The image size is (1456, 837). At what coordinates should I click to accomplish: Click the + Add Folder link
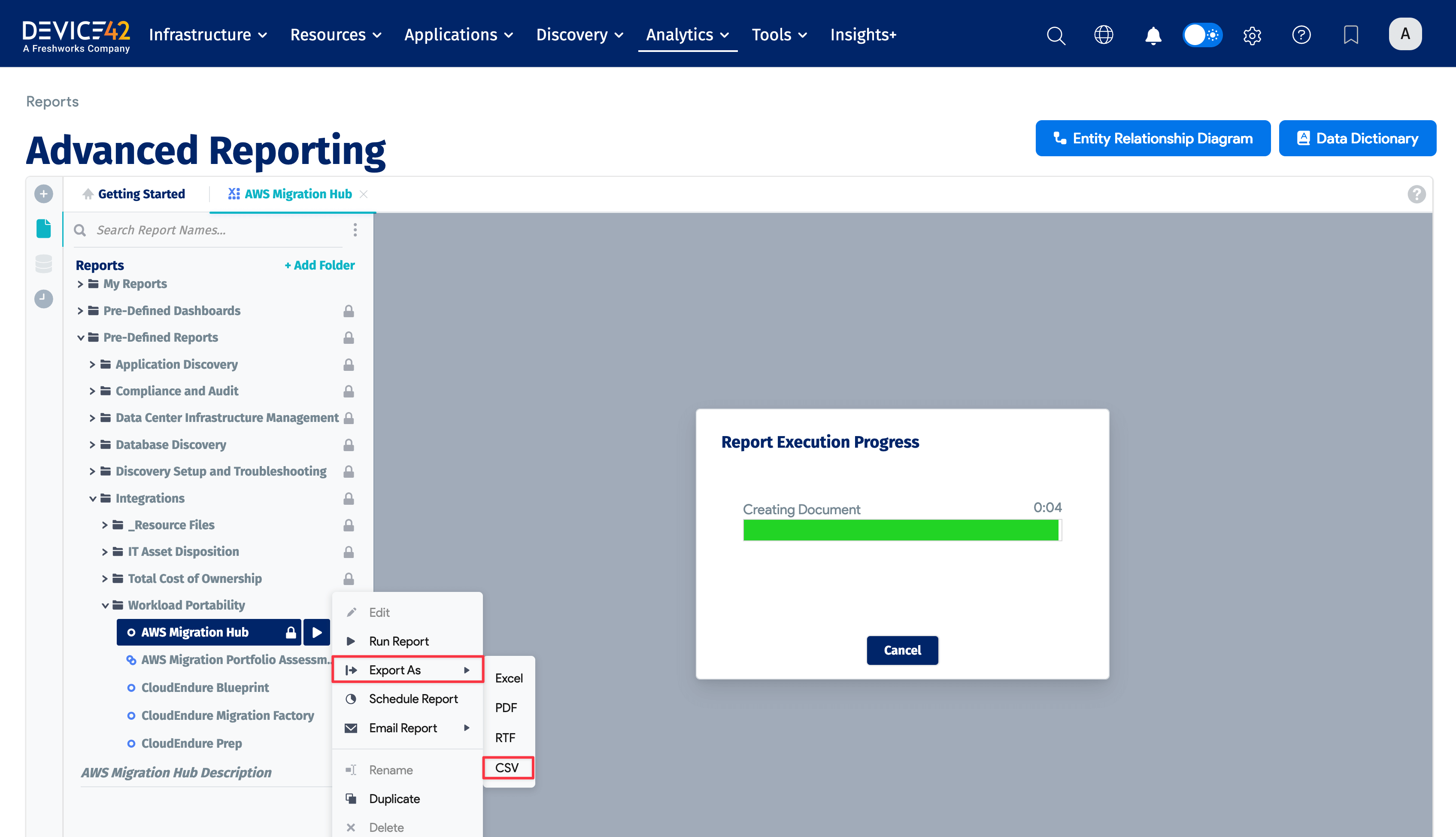(320, 266)
